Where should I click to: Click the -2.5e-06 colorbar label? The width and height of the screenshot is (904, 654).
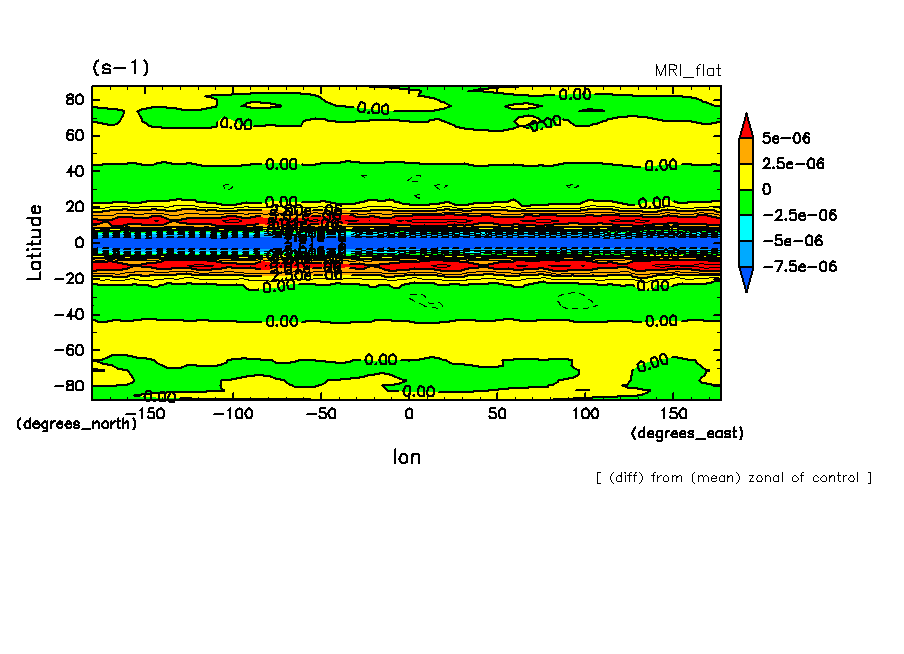pyautogui.click(x=799, y=215)
